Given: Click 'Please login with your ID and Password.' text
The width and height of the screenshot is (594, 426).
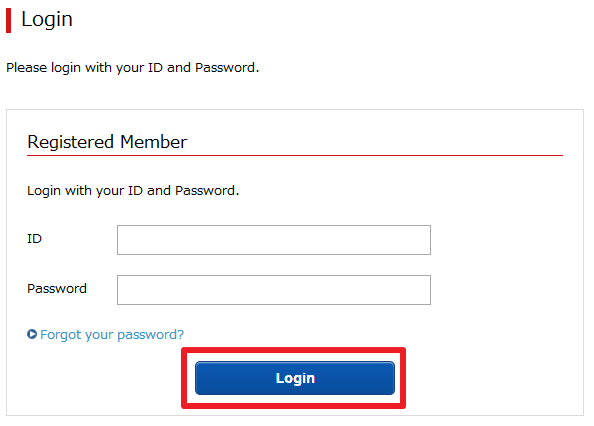Looking at the screenshot, I should [133, 68].
